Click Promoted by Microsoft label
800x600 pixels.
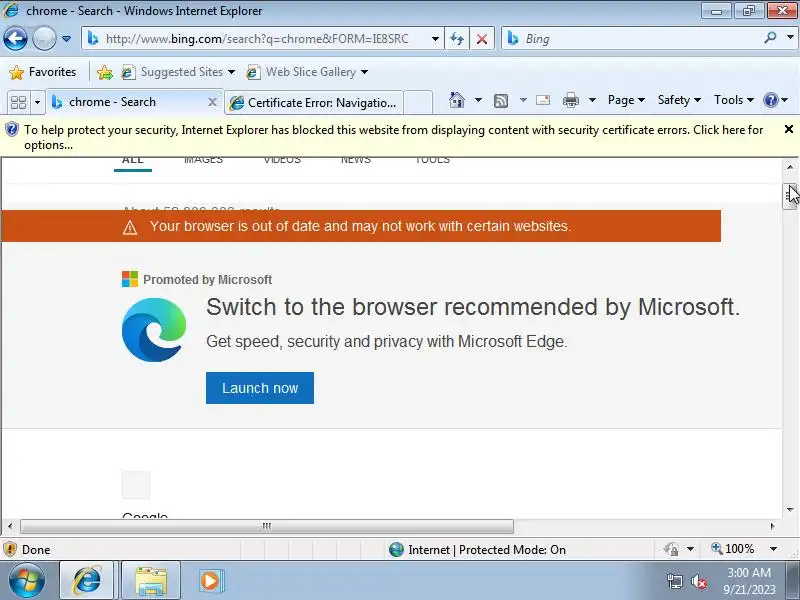[x=207, y=280]
